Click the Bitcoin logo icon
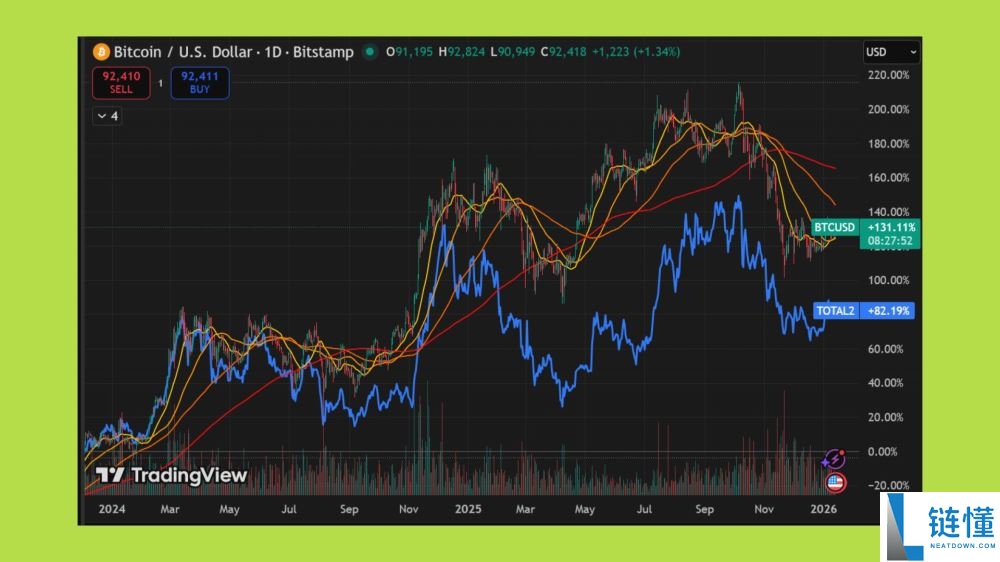Image resolution: width=1000 pixels, height=562 pixels. coord(101,52)
